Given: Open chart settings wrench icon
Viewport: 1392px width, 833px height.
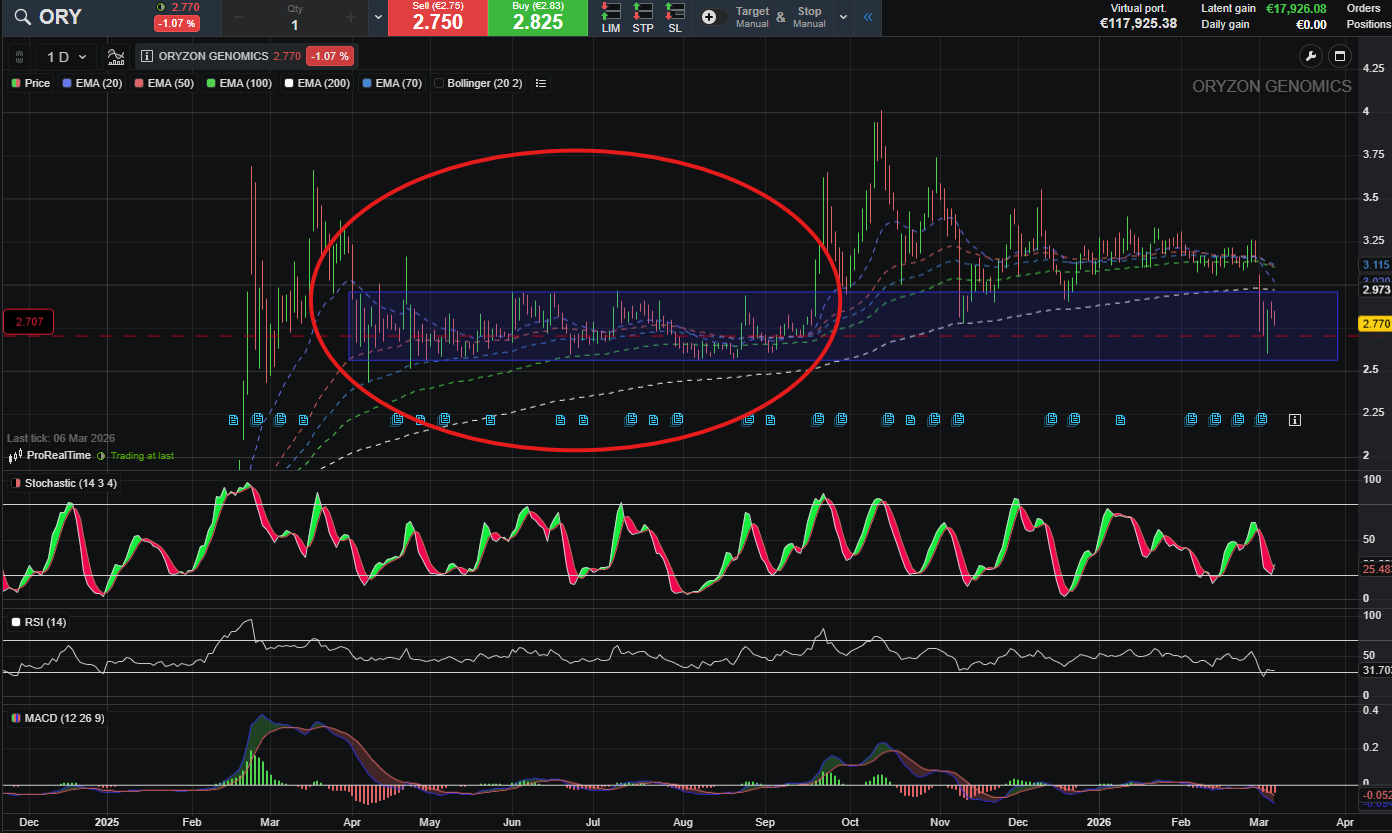Looking at the screenshot, I should click(x=1310, y=56).
